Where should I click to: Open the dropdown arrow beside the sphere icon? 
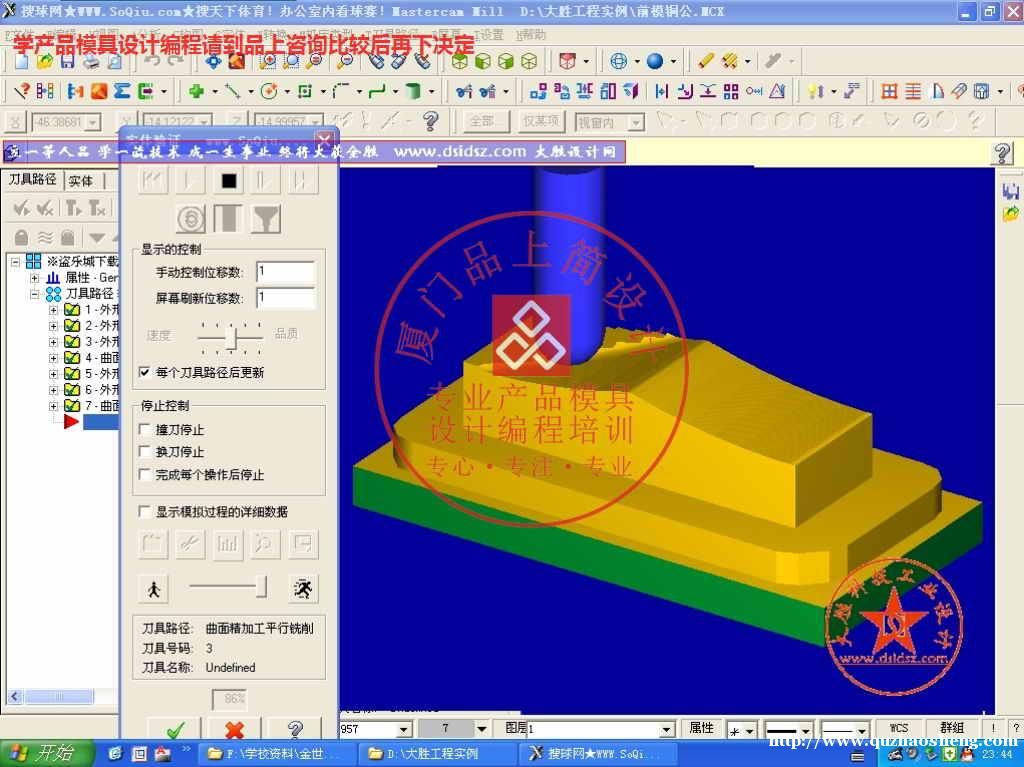(x=673, y=61)
